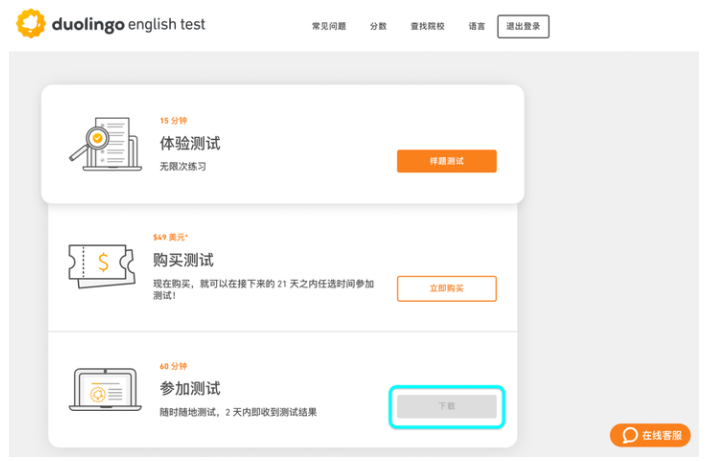Click the 15 分钟 duration label

click(x=173, y=120)
